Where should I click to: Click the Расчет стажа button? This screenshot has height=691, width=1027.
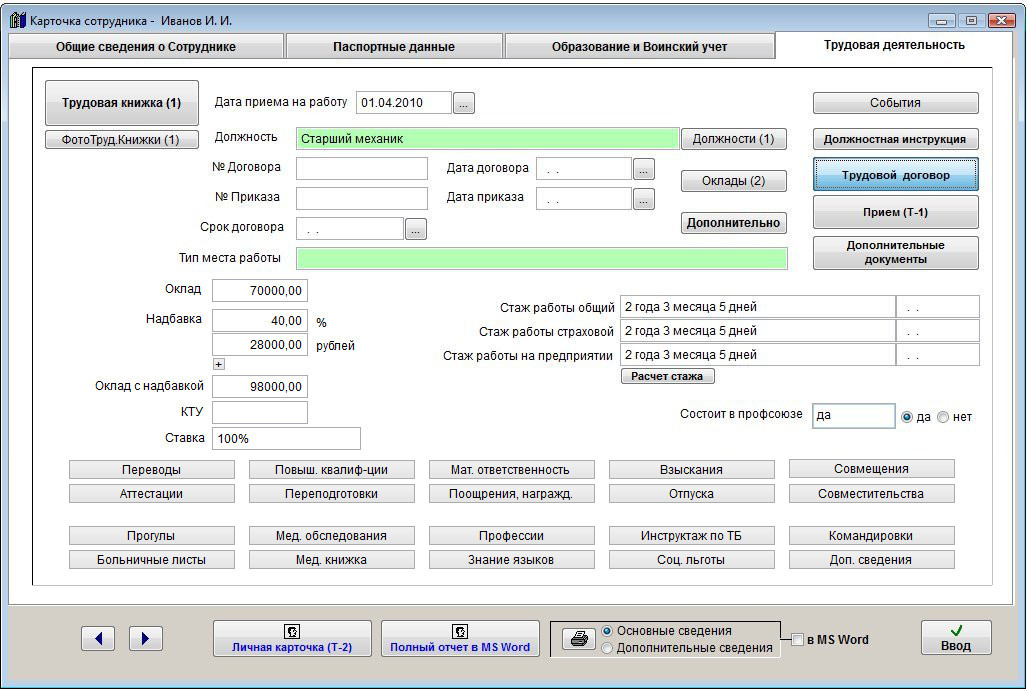pos(667,377)
